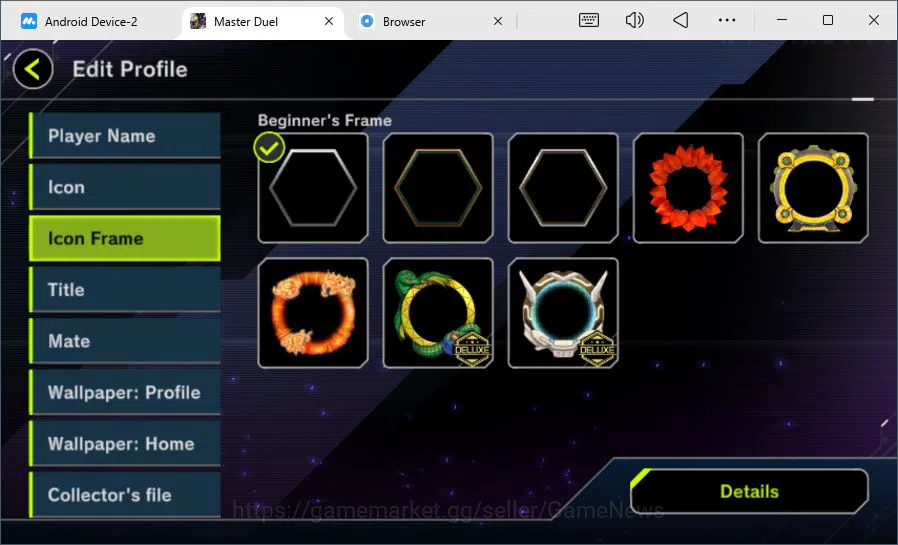Close the emulator window

[874, 20]
